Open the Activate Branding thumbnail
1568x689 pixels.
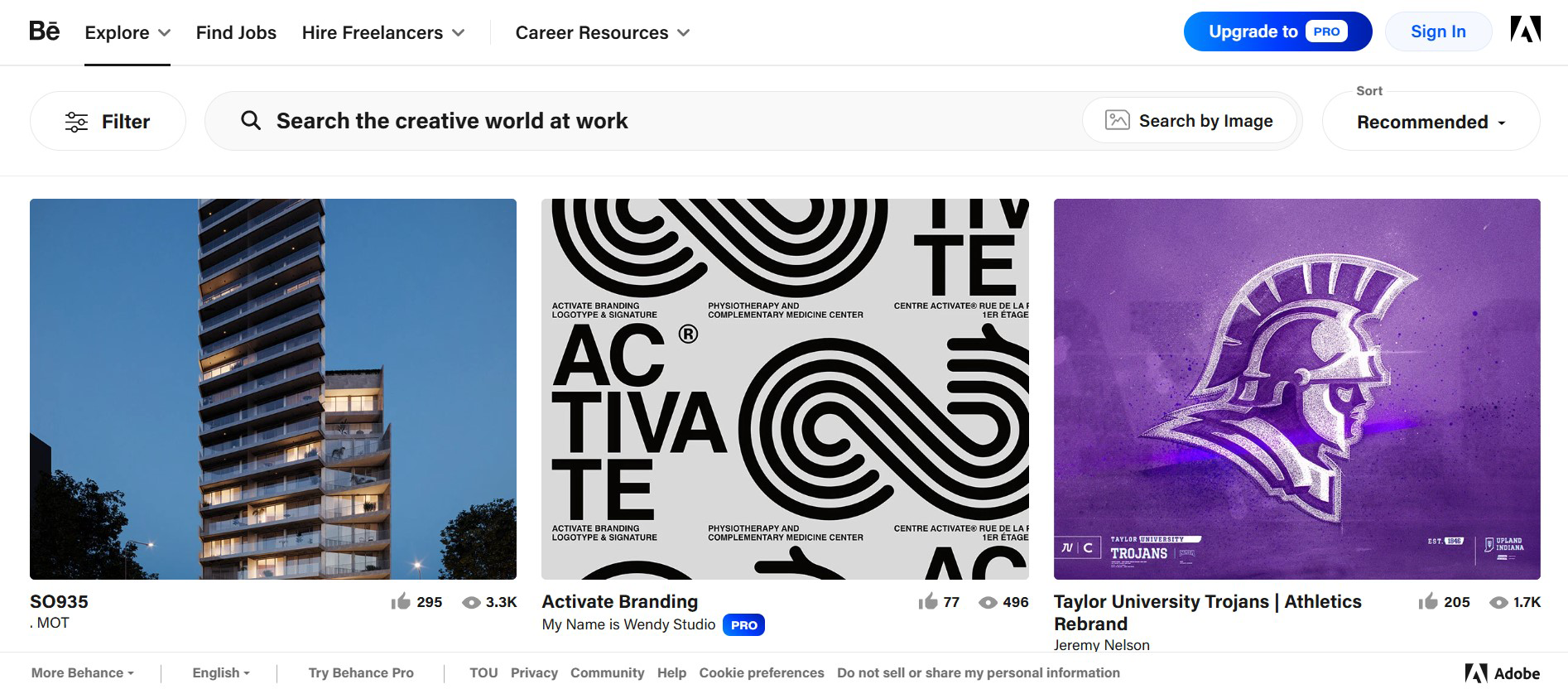click(785, 389)
